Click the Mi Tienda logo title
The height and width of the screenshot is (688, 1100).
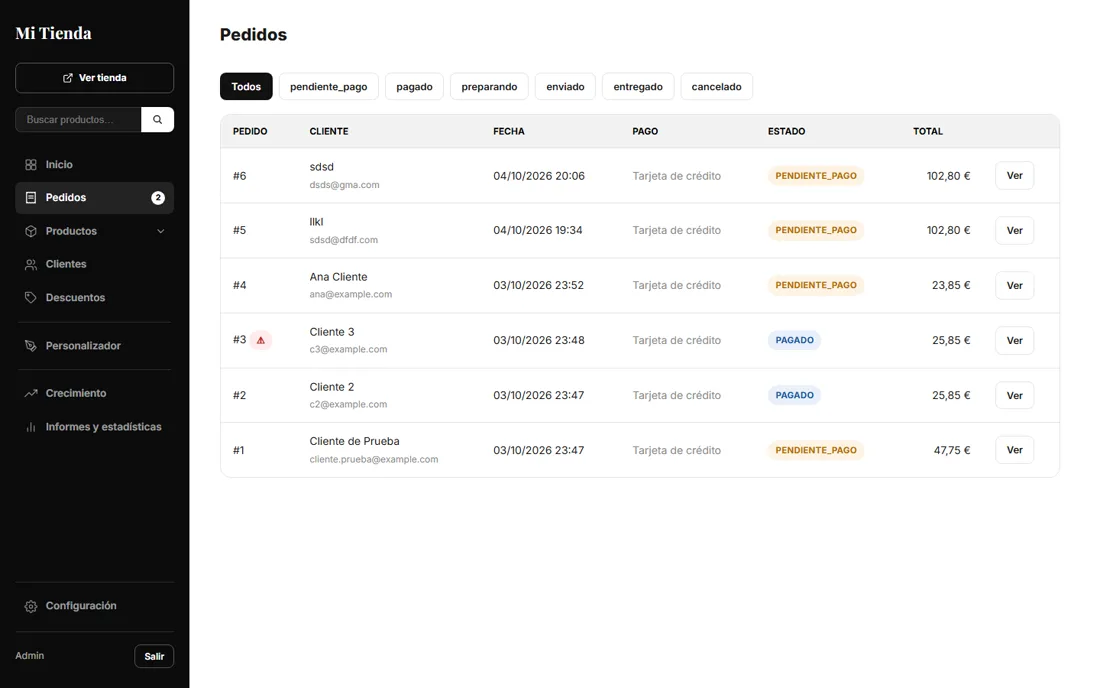pyautogui.click(x=53, y=33)
